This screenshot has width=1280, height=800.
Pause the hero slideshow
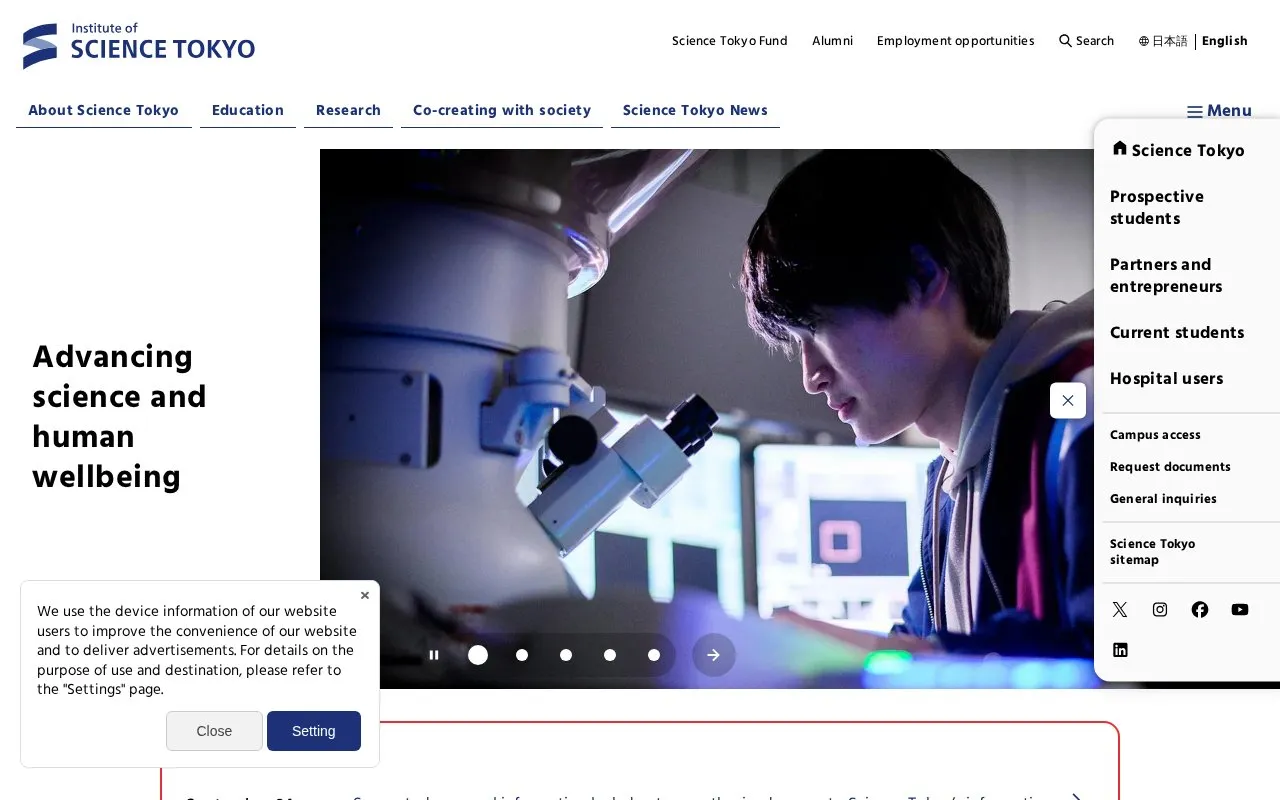[x=434, y=655]
